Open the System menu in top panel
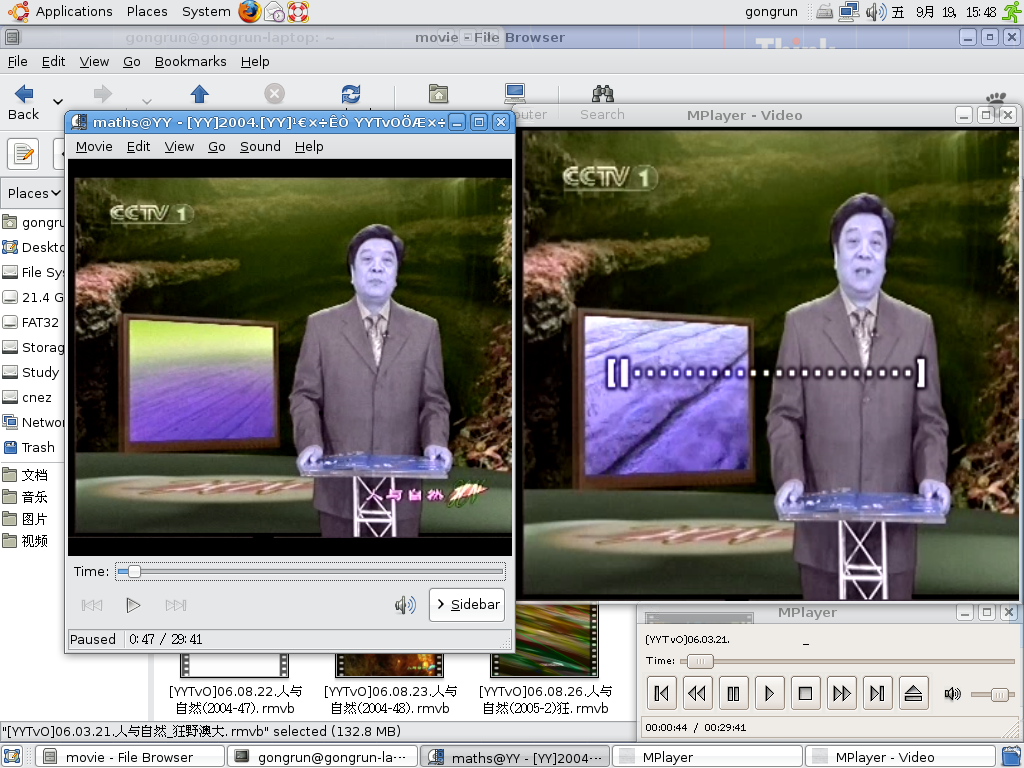 pyautogui.click(x=206, y=12)
